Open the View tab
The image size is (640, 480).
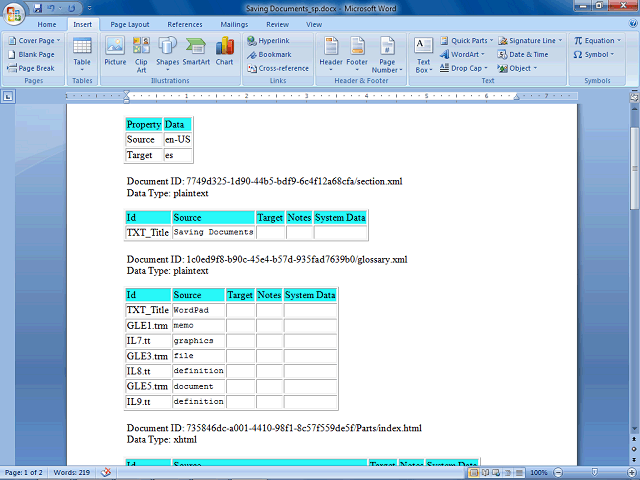[314, 24]
